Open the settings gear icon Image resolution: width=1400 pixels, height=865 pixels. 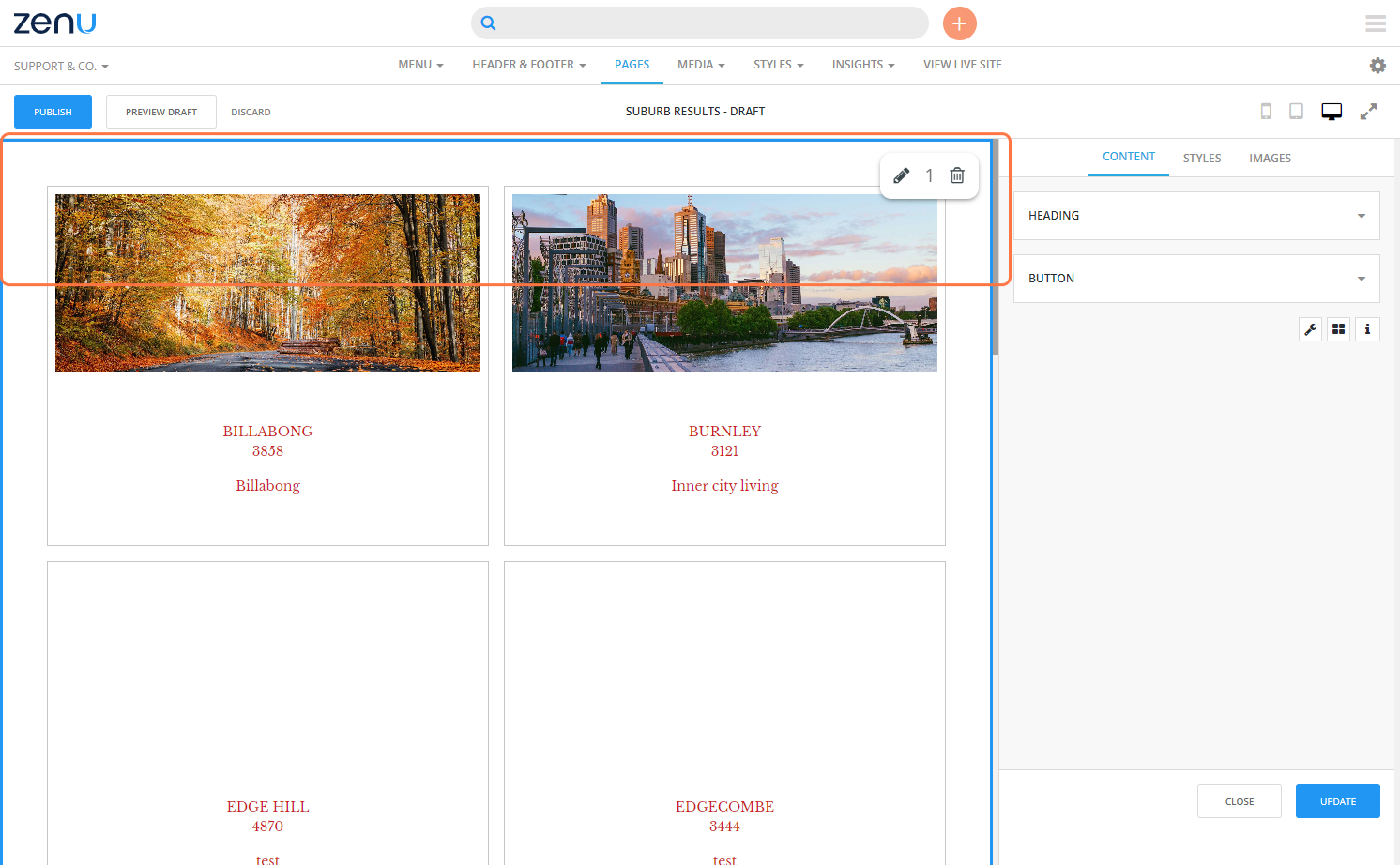tap(1377, 66)
